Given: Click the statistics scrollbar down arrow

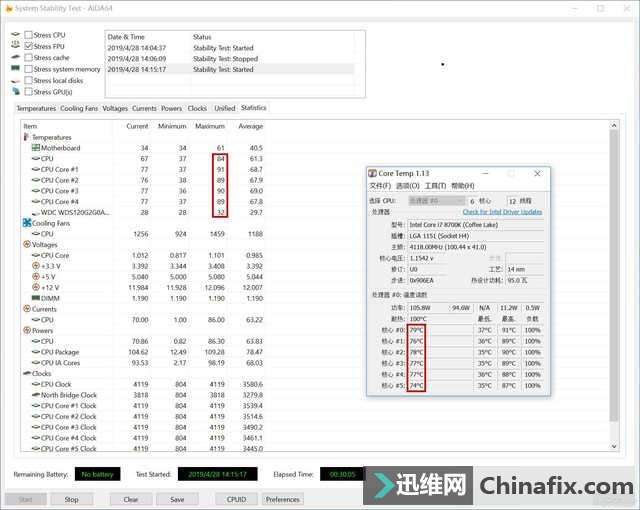Looking at the screenshot, I should click(x=614, y=446).
